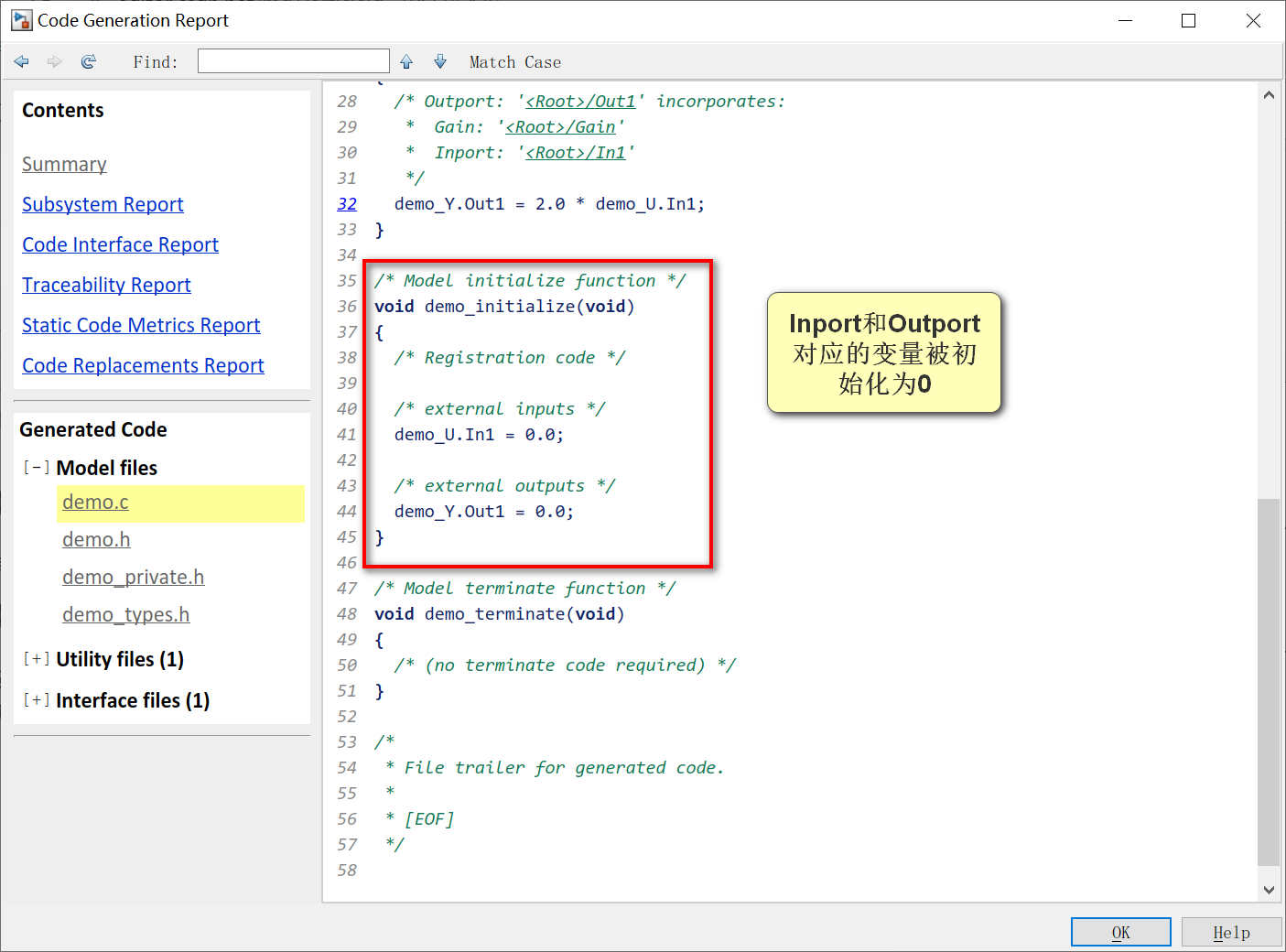Image resolution: width=1286 pixels, height=952 pixels.
Task: Click the '[EOF]' comment text
Action: click(x=429, y=819)
